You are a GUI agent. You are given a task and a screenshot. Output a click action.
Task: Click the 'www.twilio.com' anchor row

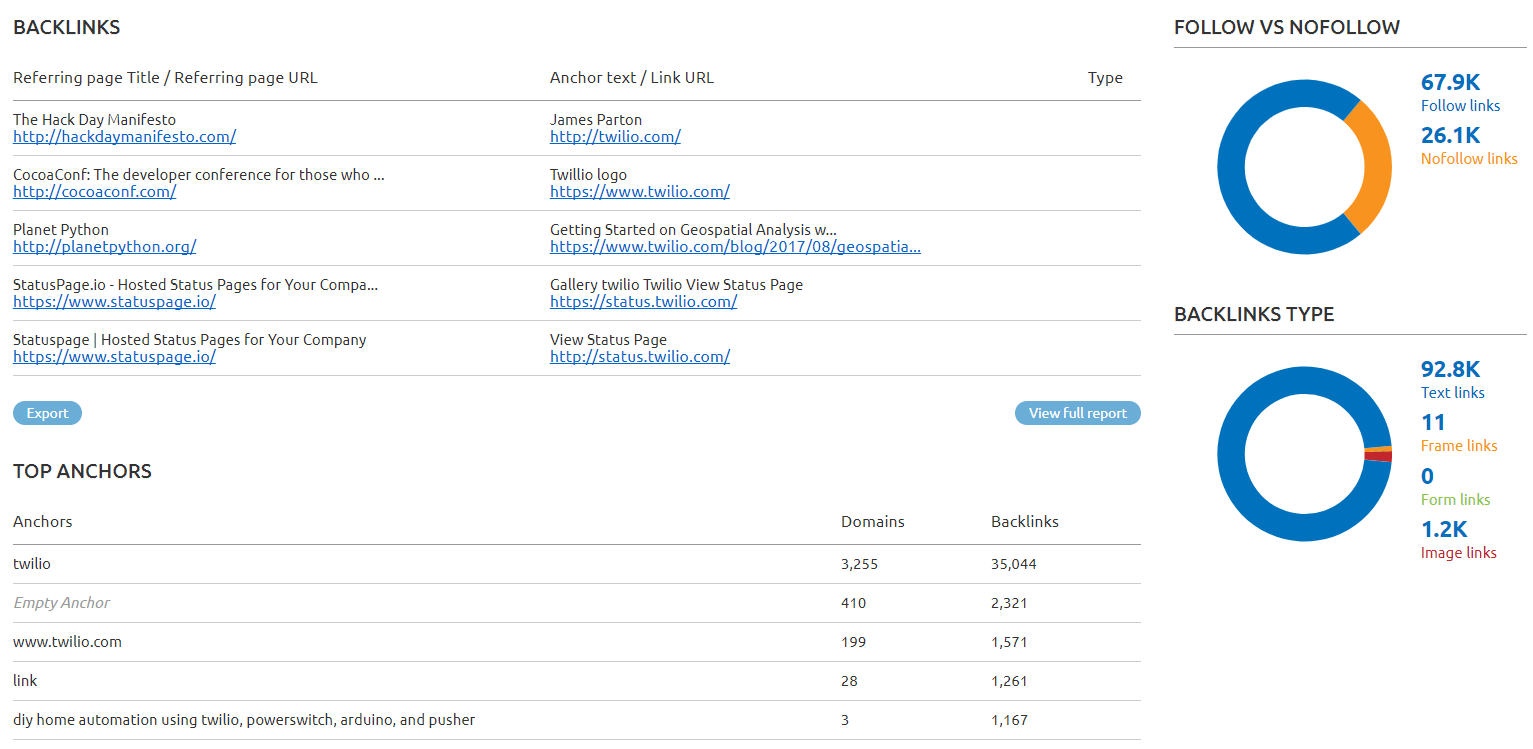coord(576,642)
